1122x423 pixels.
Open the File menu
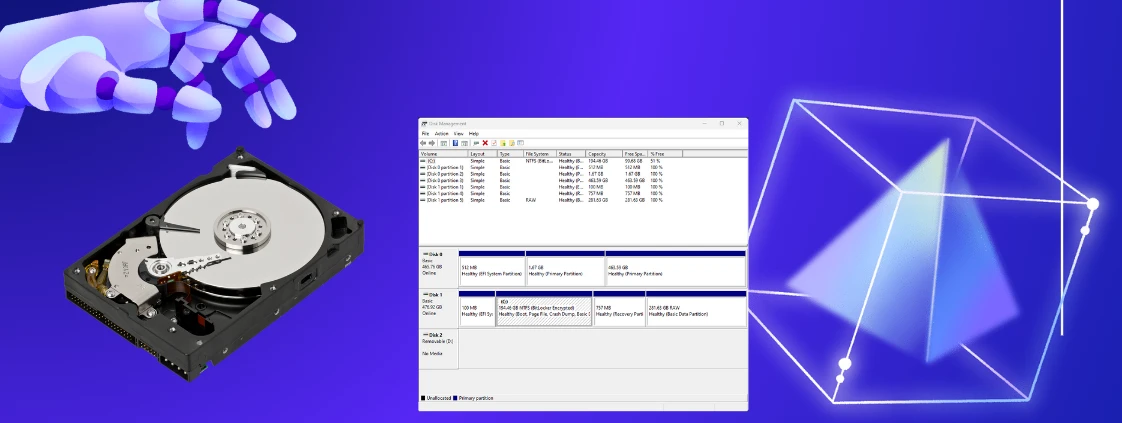click(425, 133)
